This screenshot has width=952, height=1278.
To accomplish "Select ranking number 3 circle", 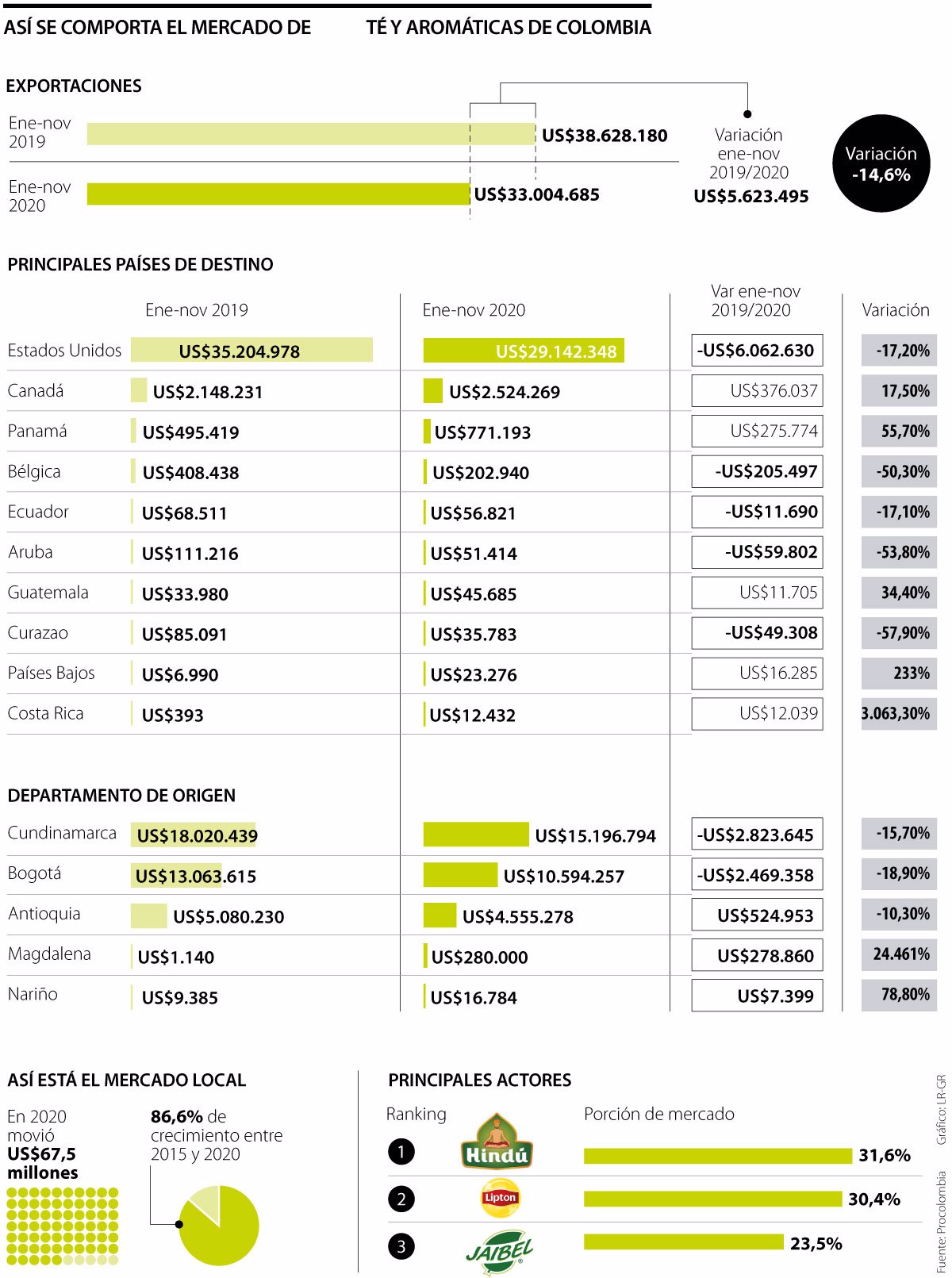I will pos(401,1246).
